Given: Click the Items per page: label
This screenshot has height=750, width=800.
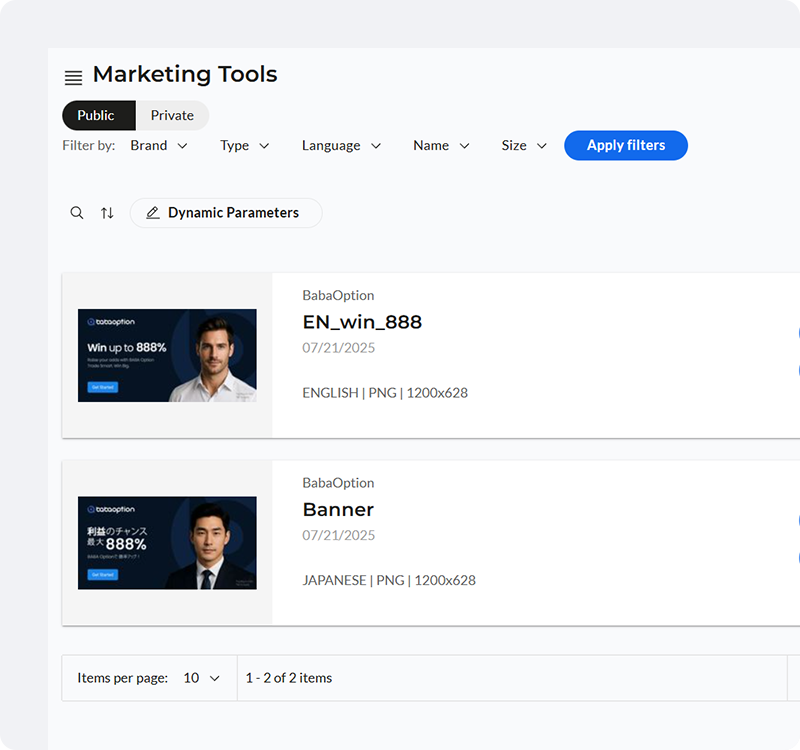Looking at the screenshot, I should pyautogui.click(x=122, y=678).
